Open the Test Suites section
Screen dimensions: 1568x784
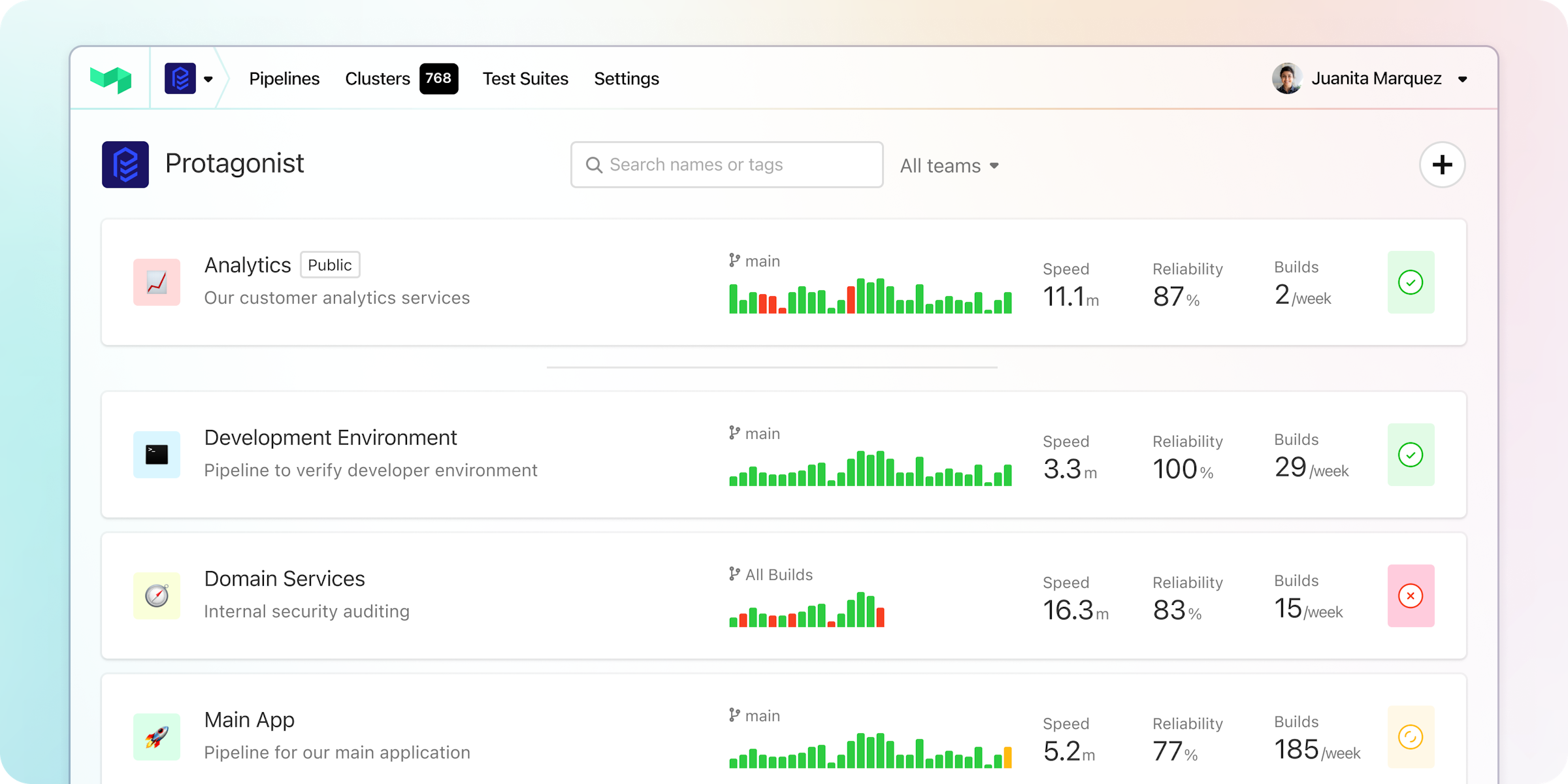[525, 78]
